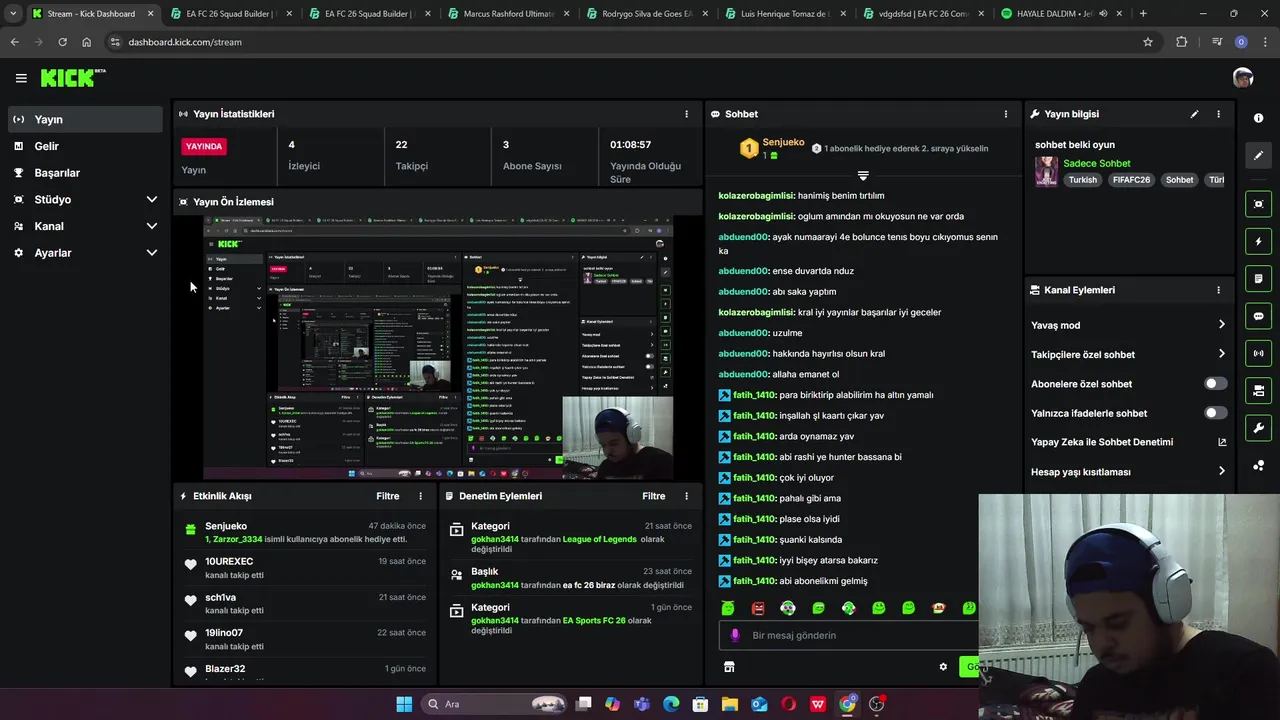Open Sohbet panel three-dot menu
This screenshot has width=1280, height=720.
[1006, 114]
